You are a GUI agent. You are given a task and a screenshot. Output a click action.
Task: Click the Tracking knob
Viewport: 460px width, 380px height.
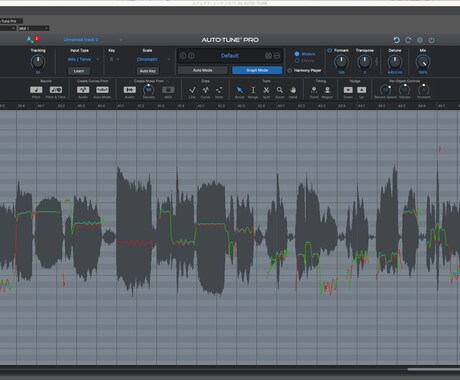(38, 62)
